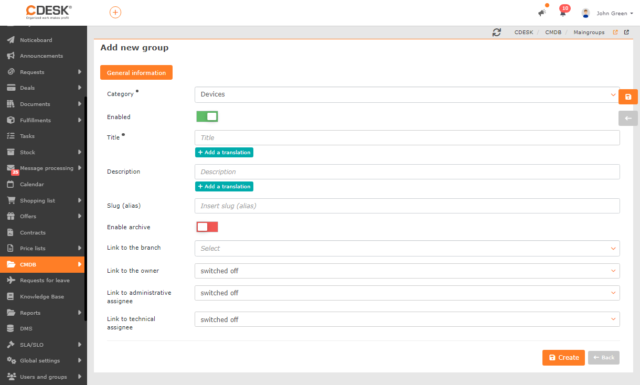Open Link to technical assignee dropdown
The image size is (640, 385).
tap(407, 319)
